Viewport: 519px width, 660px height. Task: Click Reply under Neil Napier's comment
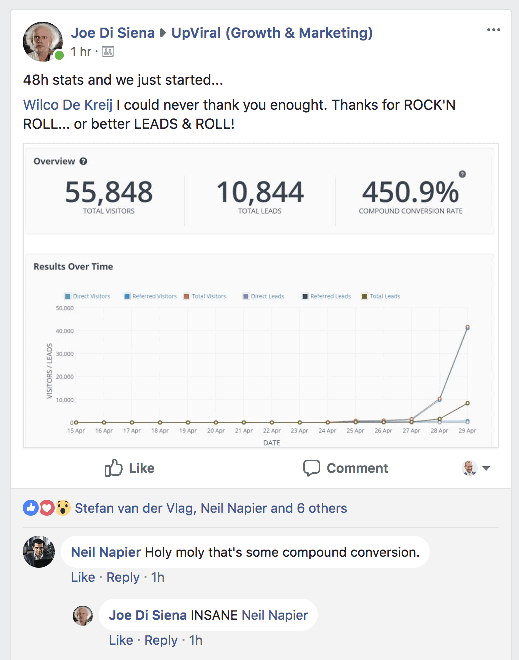tap(122, 577)
